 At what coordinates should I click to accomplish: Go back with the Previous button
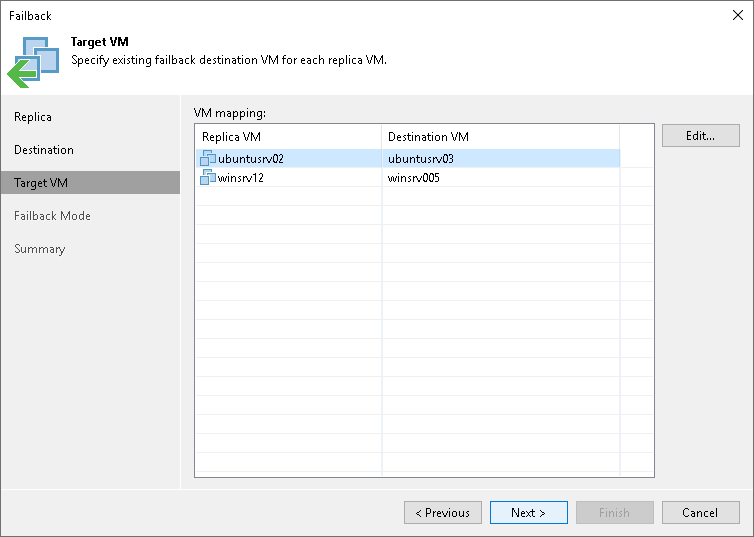coord(443,513)
